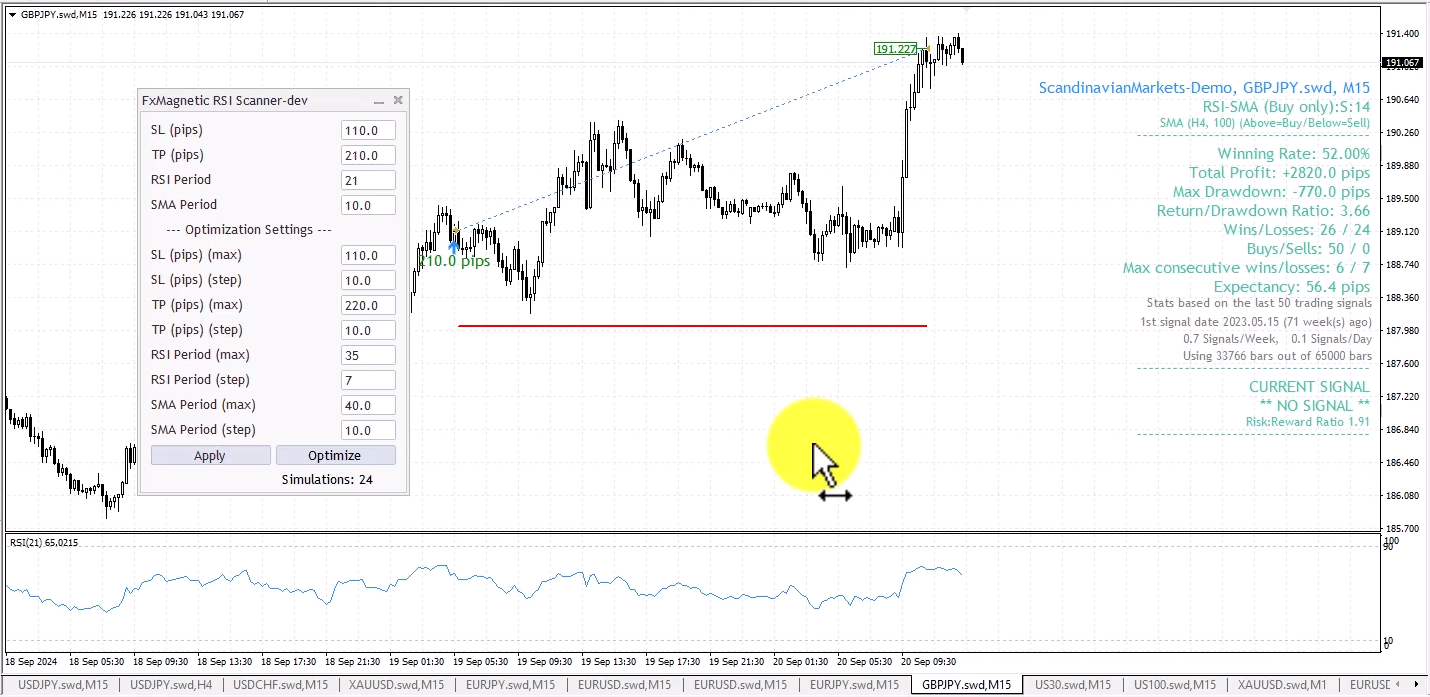Switch to the USDCHF.swd,M15 tab
Screen dimensions: 1430x697
click(x=280, y=685)
